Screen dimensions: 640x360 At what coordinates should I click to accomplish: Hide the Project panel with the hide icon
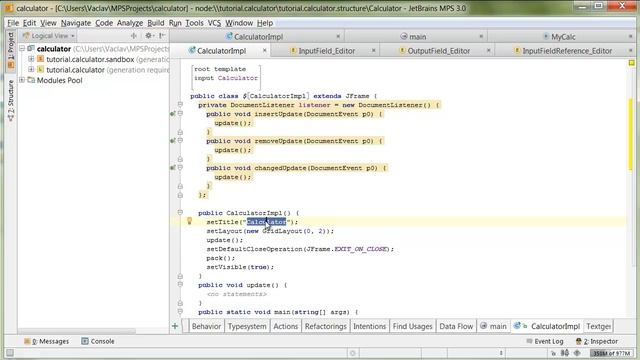[x=162, y=36]
